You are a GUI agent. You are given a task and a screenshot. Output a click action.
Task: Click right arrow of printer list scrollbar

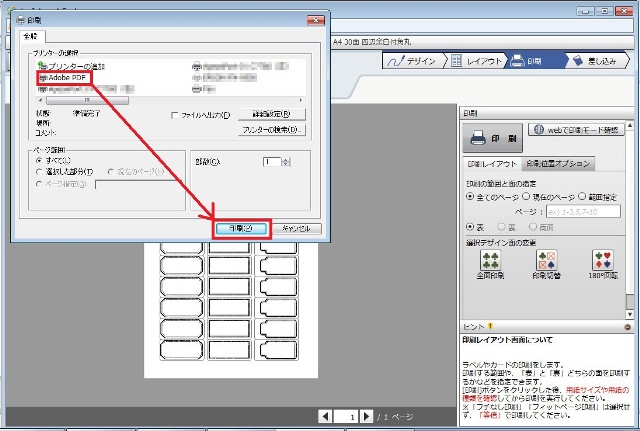301,100
